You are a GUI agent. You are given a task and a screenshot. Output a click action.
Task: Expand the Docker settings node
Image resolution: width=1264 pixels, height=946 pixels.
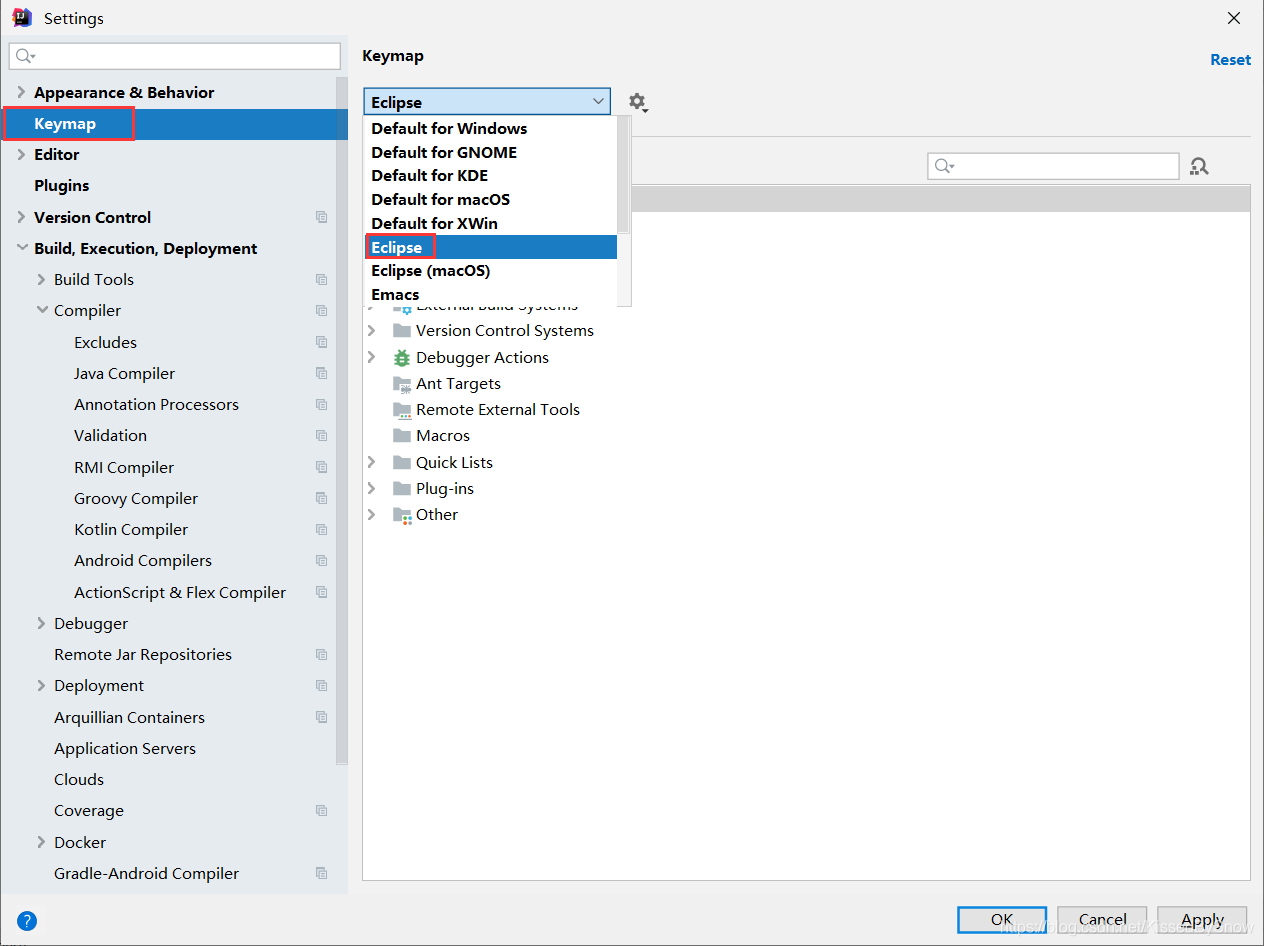pyautogui.click(x=41, y=842)
